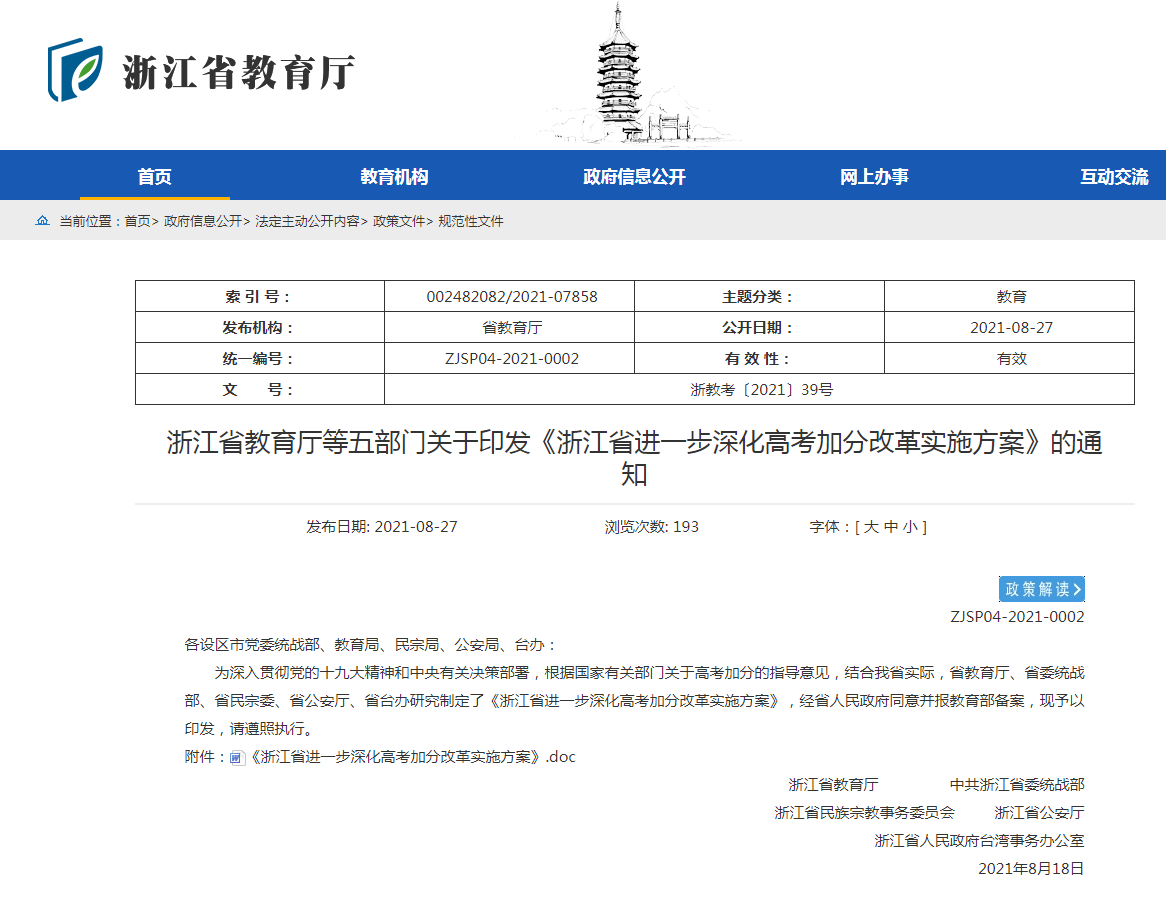The width and height of the screenshot is (1166, 901).
Task: Select index number 002482082/2021-07858 cell
Action: click(509, 296)
